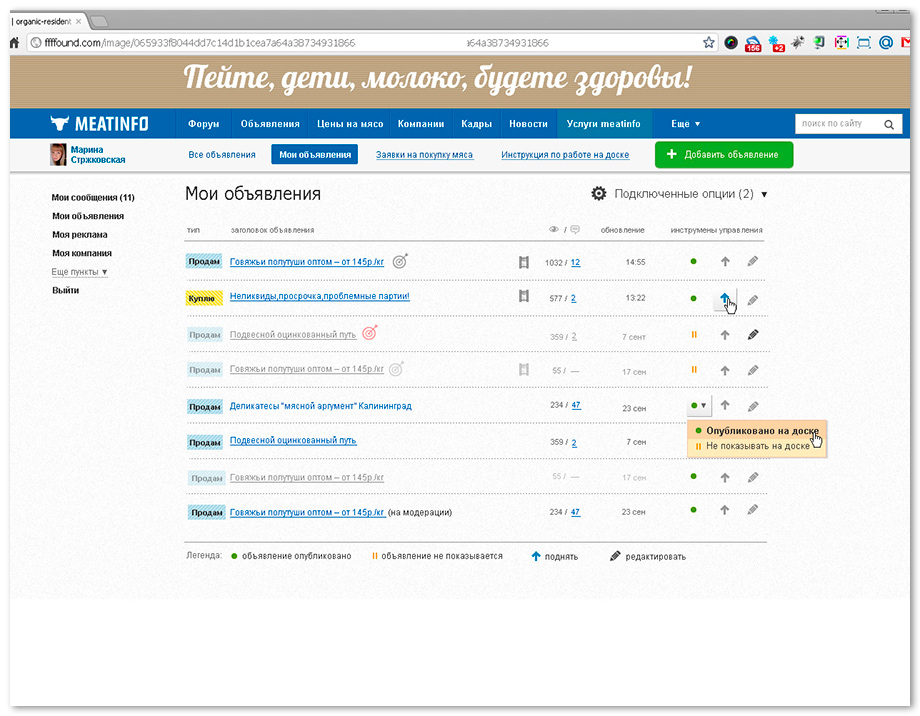Expand the Еще menu in the blue navigation bar
This screenshot has height=716, width=920.
pyautogui.click(x=685, y=124)
